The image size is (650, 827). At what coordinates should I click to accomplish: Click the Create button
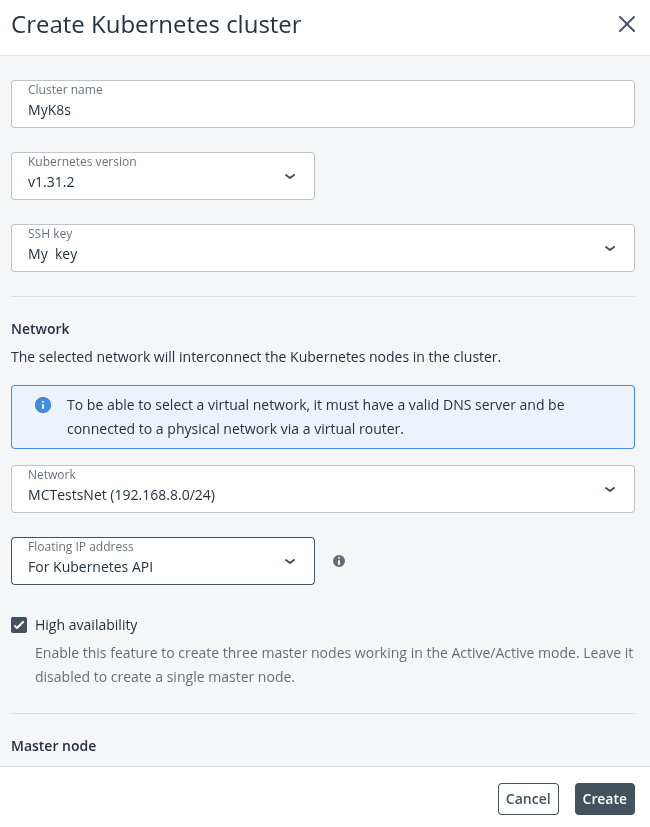click(x=605, y=799)
